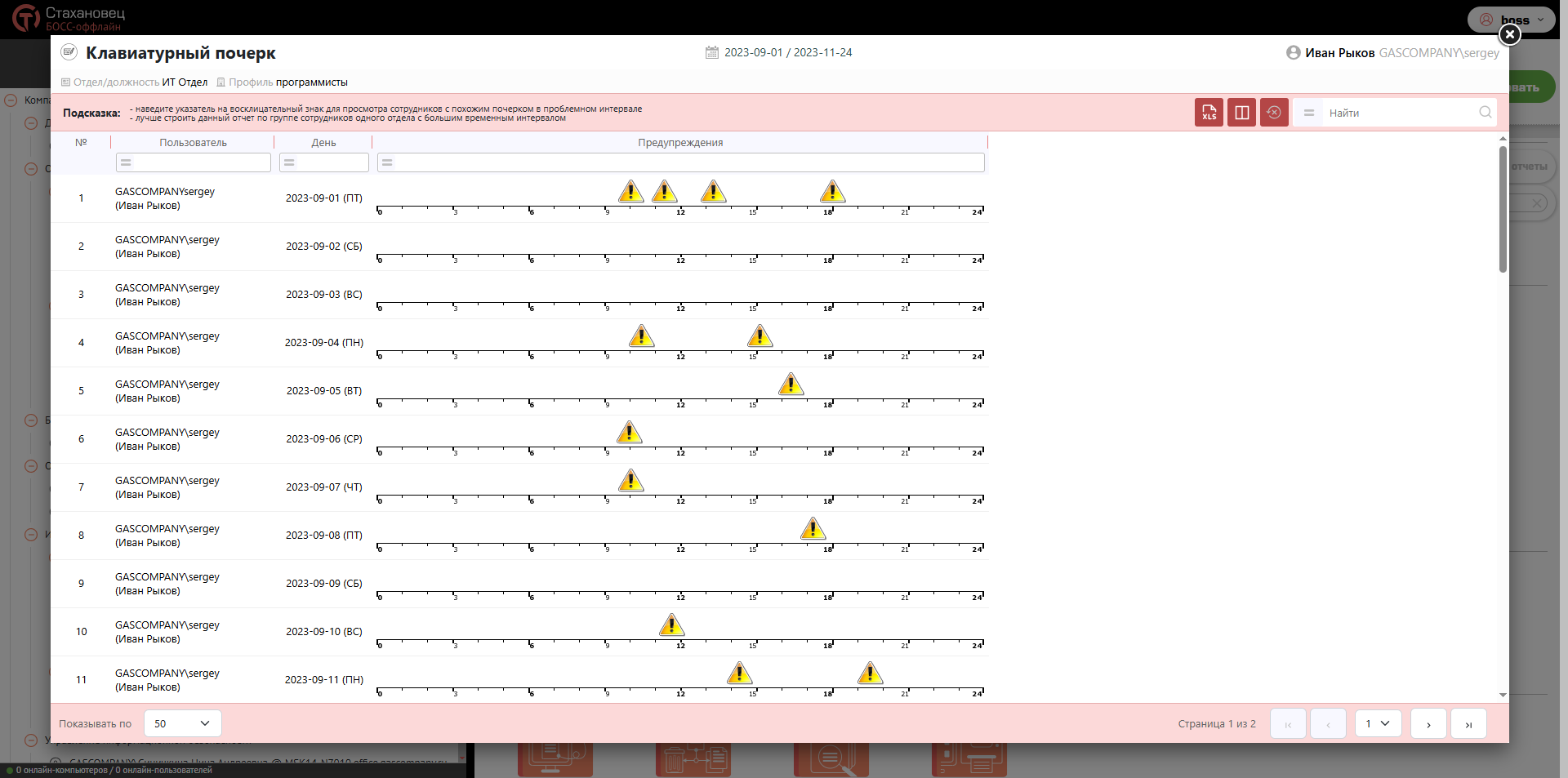This screenshot has width=1568, height=778.
Task: Click warning triangle in 2023-09-05 row
Action: point(791,385)
